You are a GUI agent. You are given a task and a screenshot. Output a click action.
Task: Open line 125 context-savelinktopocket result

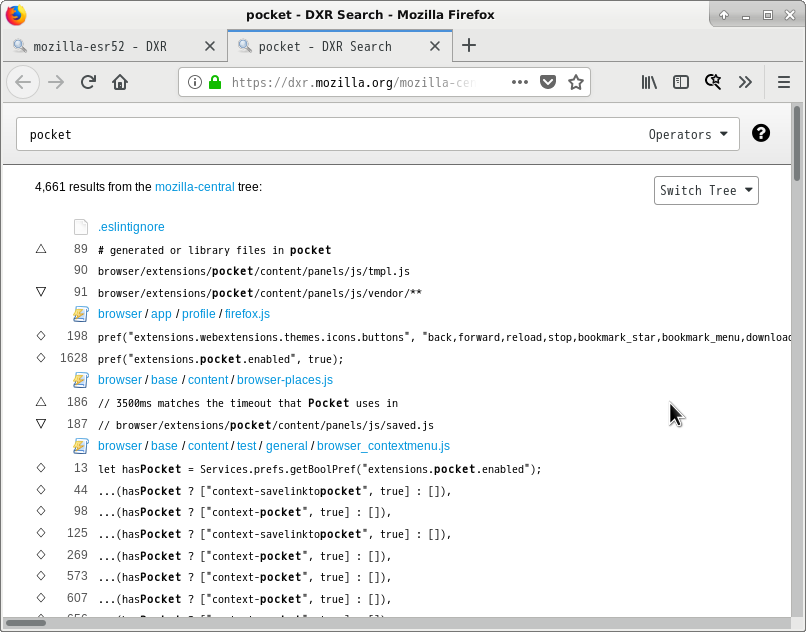click(274, 534)
